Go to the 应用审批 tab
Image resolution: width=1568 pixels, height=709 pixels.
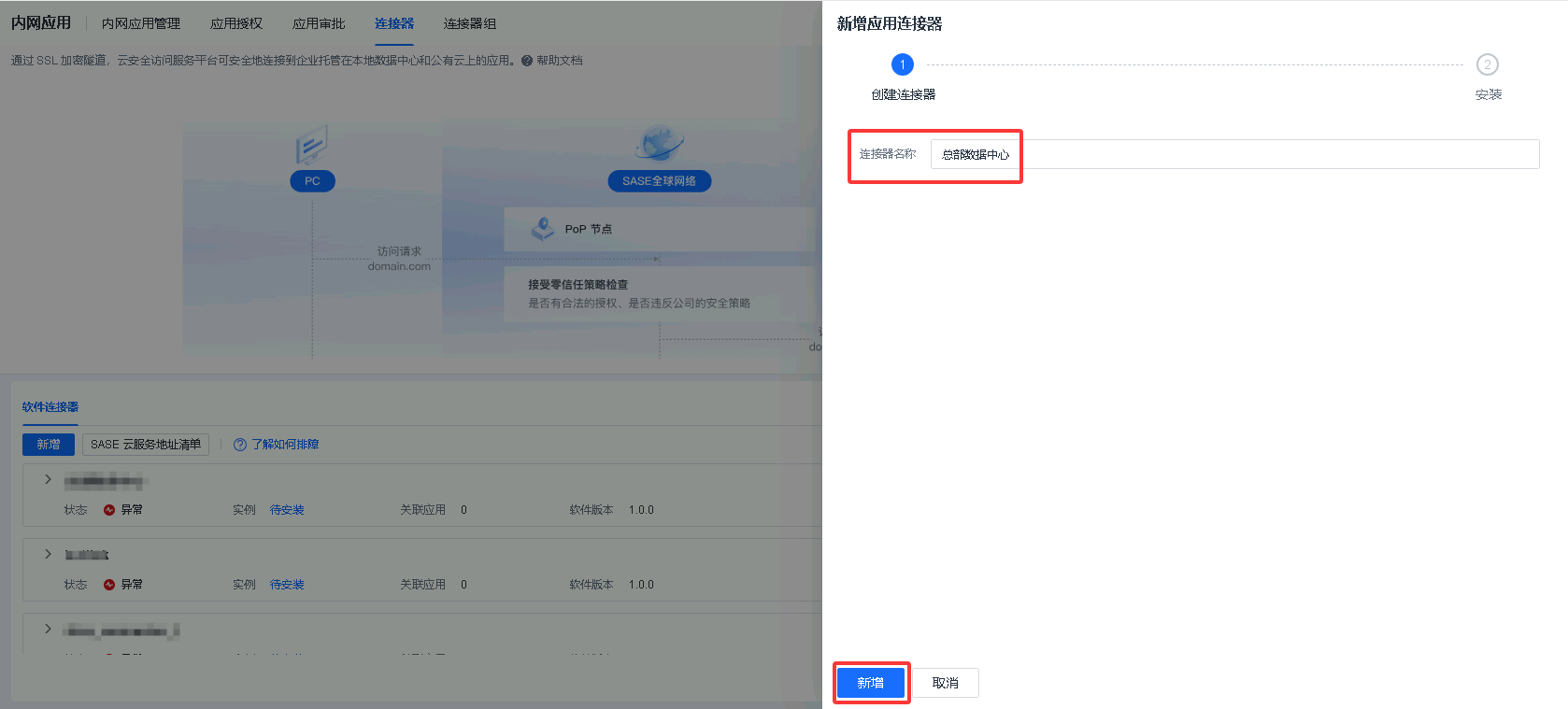coord(319,23)
